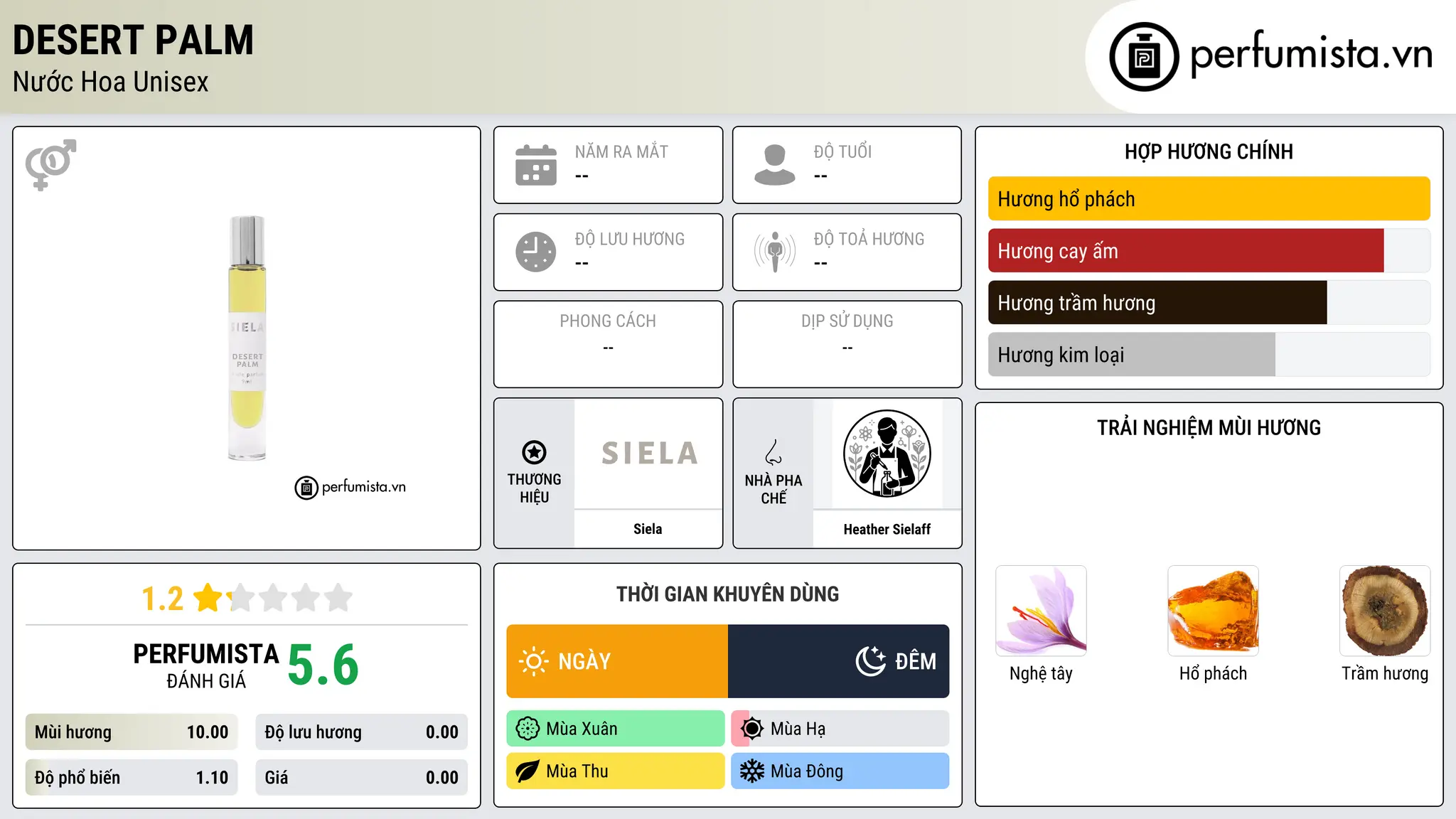
Task: Click the perfumista.vn site name in header
Action: click(x=1311, y=54)
